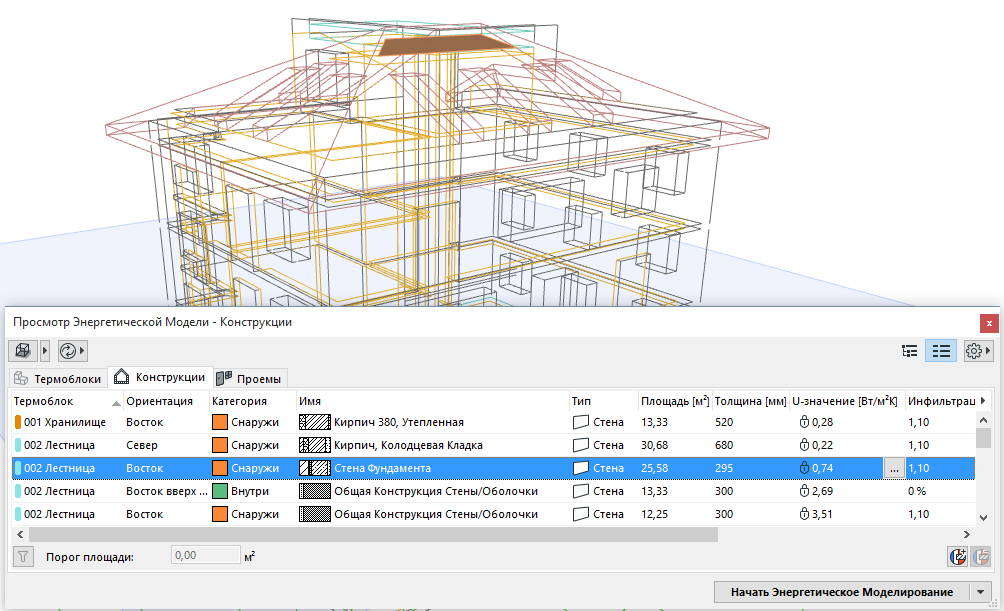The height and width of the screenshot is (611, 1004).
Task: Expand arrow next to refresh icon
Action: point(83,351)
